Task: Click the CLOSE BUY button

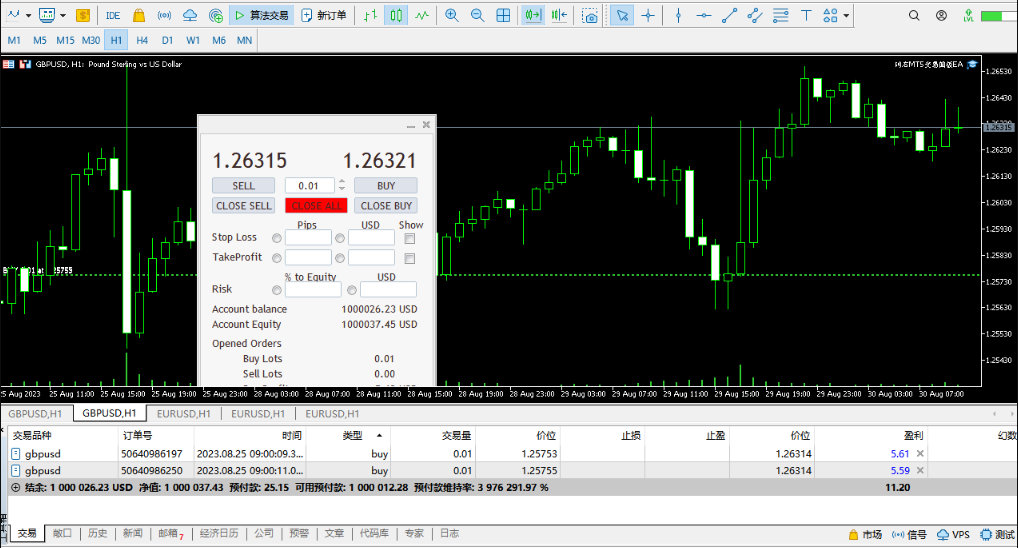Action: click(x=386, y=206)
